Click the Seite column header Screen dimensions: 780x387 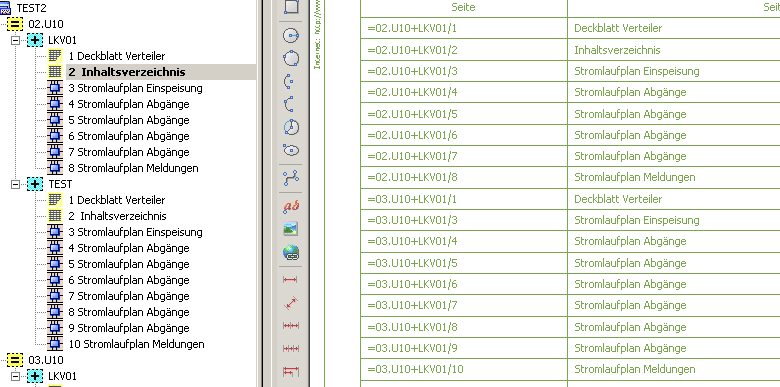coord(463,7)
